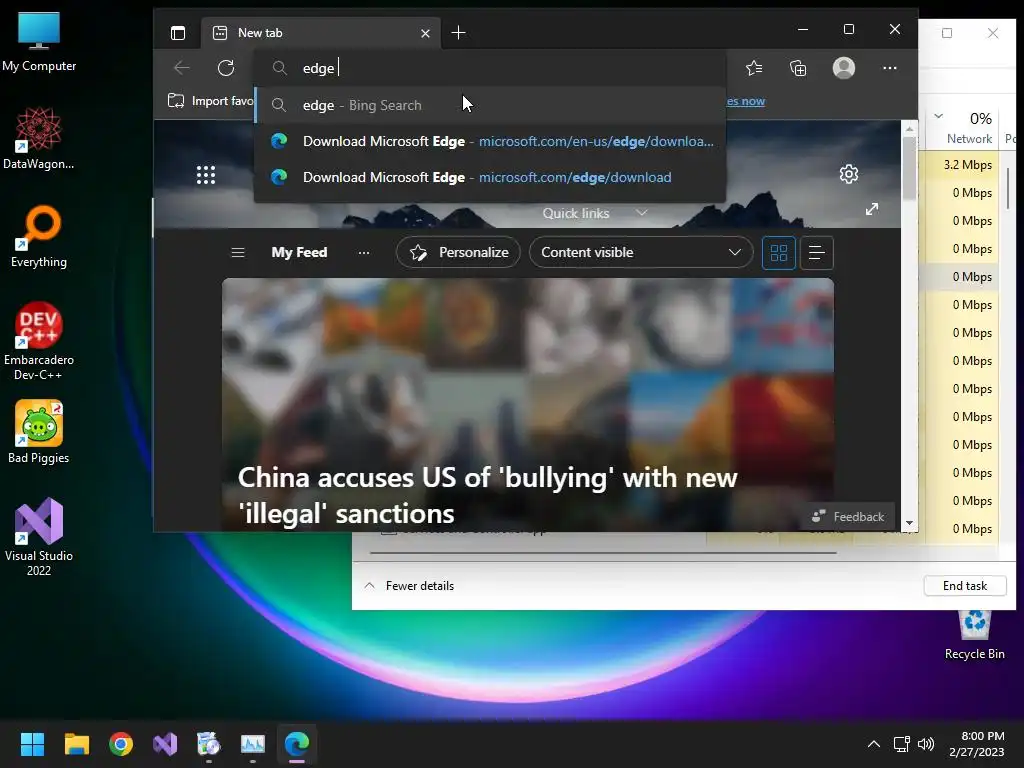Switch feed to list view
The image size is (1024, 768).
tap(816, 253)
